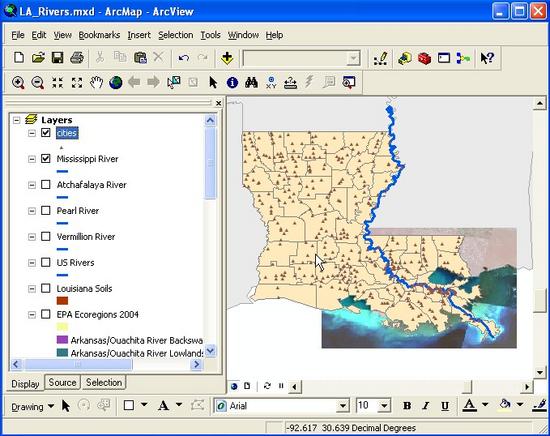Select the Zoom In magnifier tool

click(x=18, y=83)
